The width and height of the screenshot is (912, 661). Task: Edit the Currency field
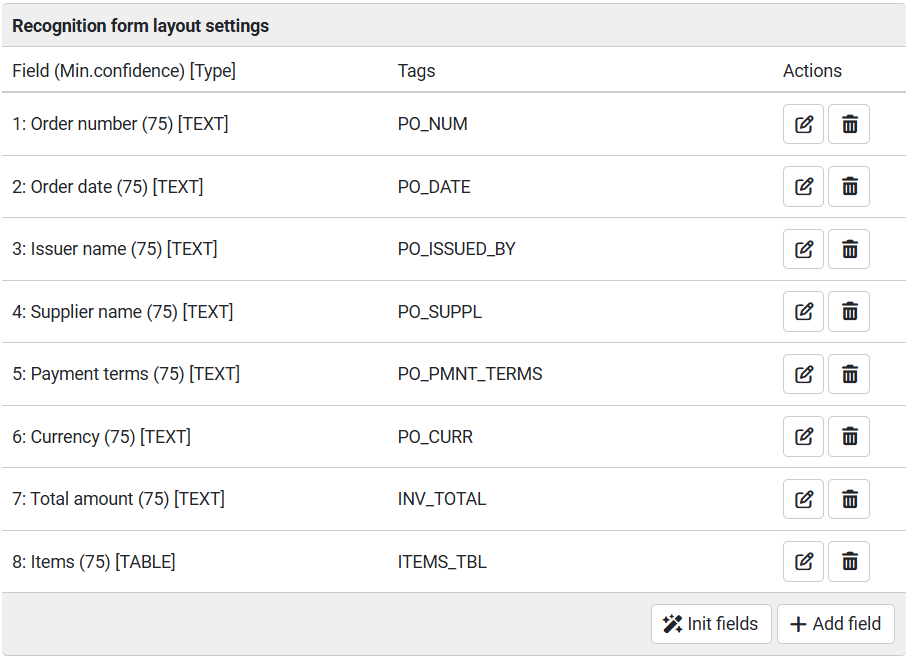tap(803, 437)
